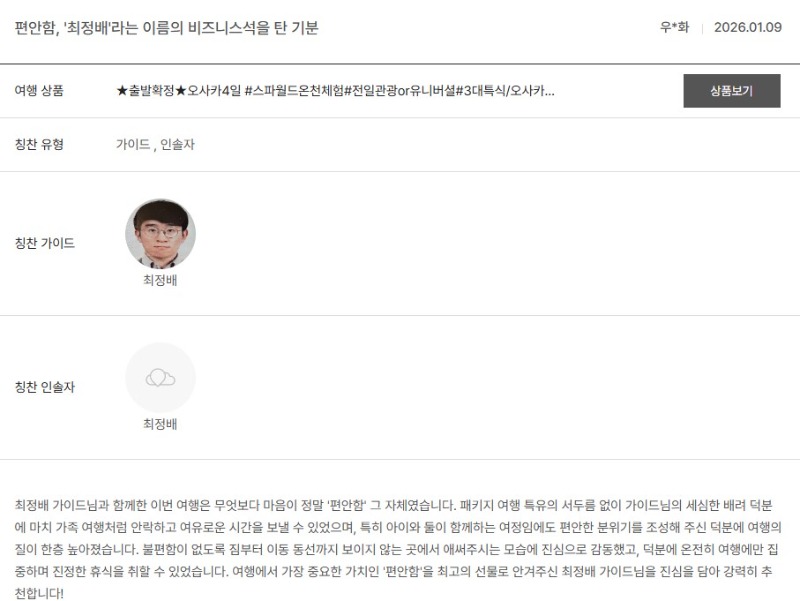Click 가이드 in the 칭찬 유형 row
Viewport: 800px width, 601px height.
pos(132,144)
